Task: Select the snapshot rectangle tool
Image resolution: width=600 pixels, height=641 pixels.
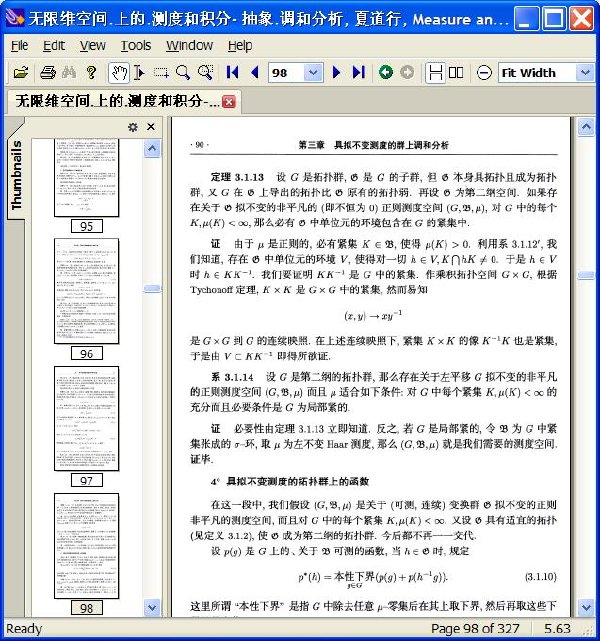Action: (161, 73)
